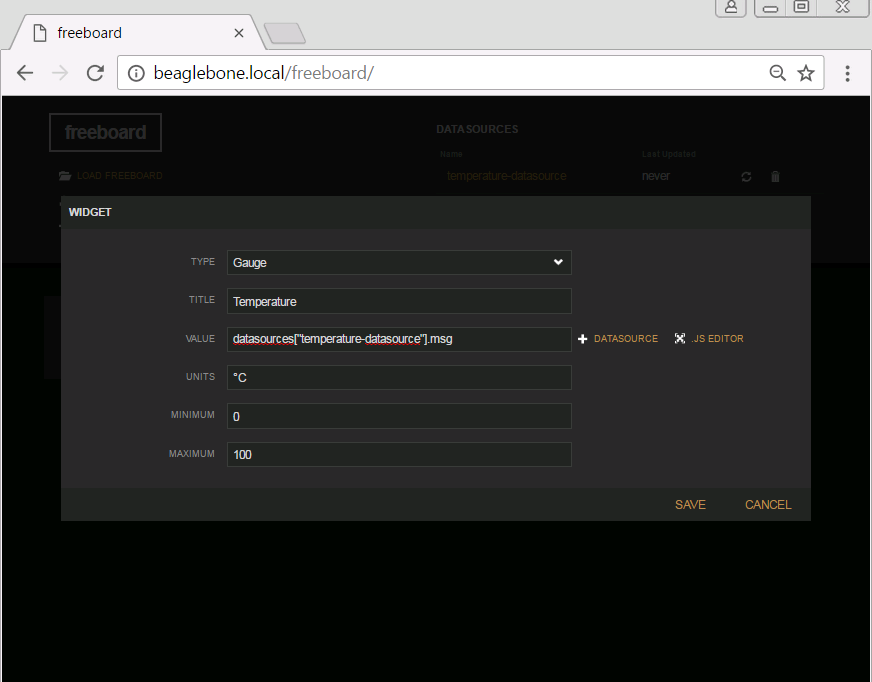The width and height of the screenshot is (872, 682).
Task: Click into the TITLE field containing Temperature
Action: 399,301
